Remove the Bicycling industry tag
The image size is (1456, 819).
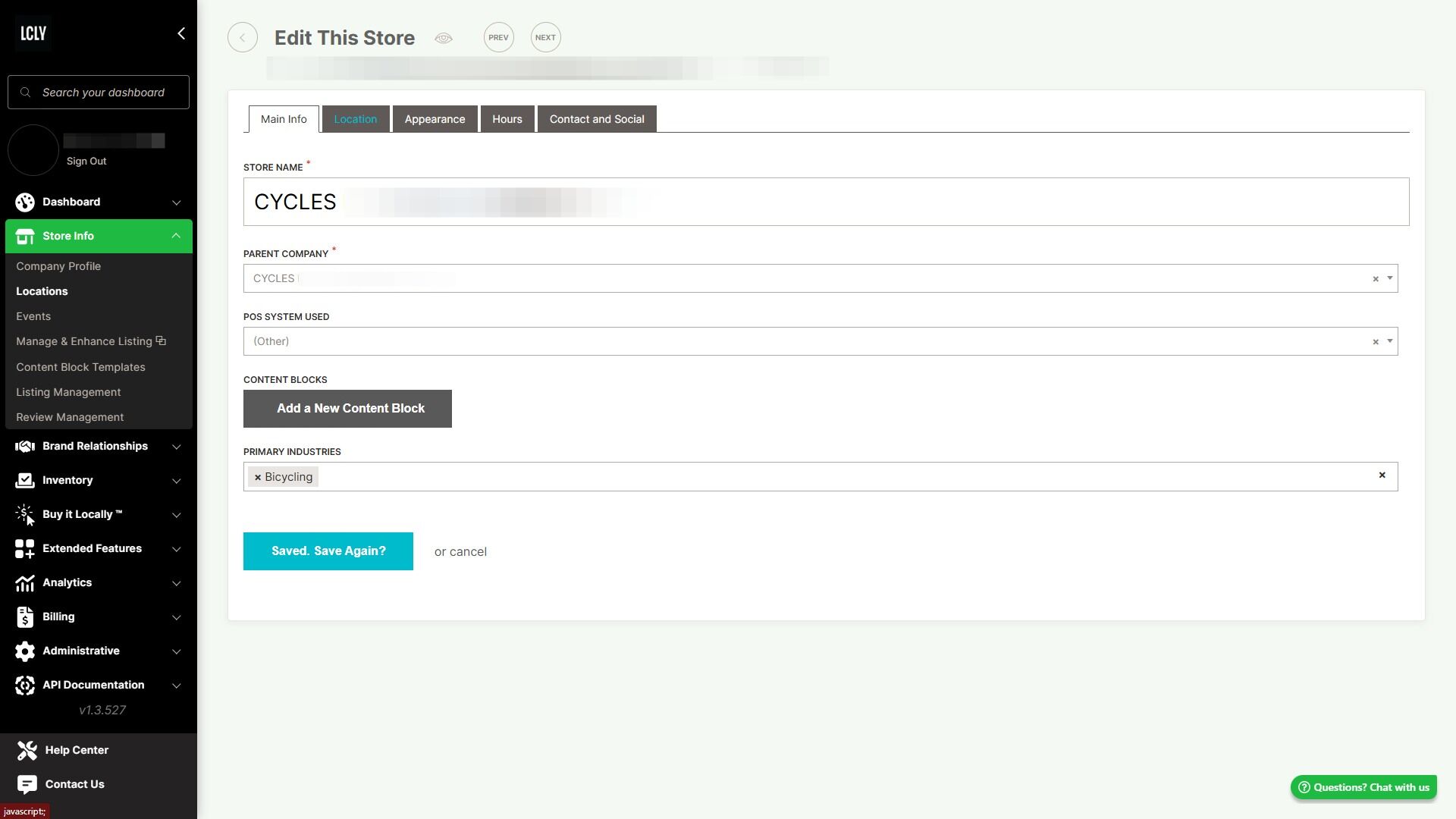click(x=258, y=477)
